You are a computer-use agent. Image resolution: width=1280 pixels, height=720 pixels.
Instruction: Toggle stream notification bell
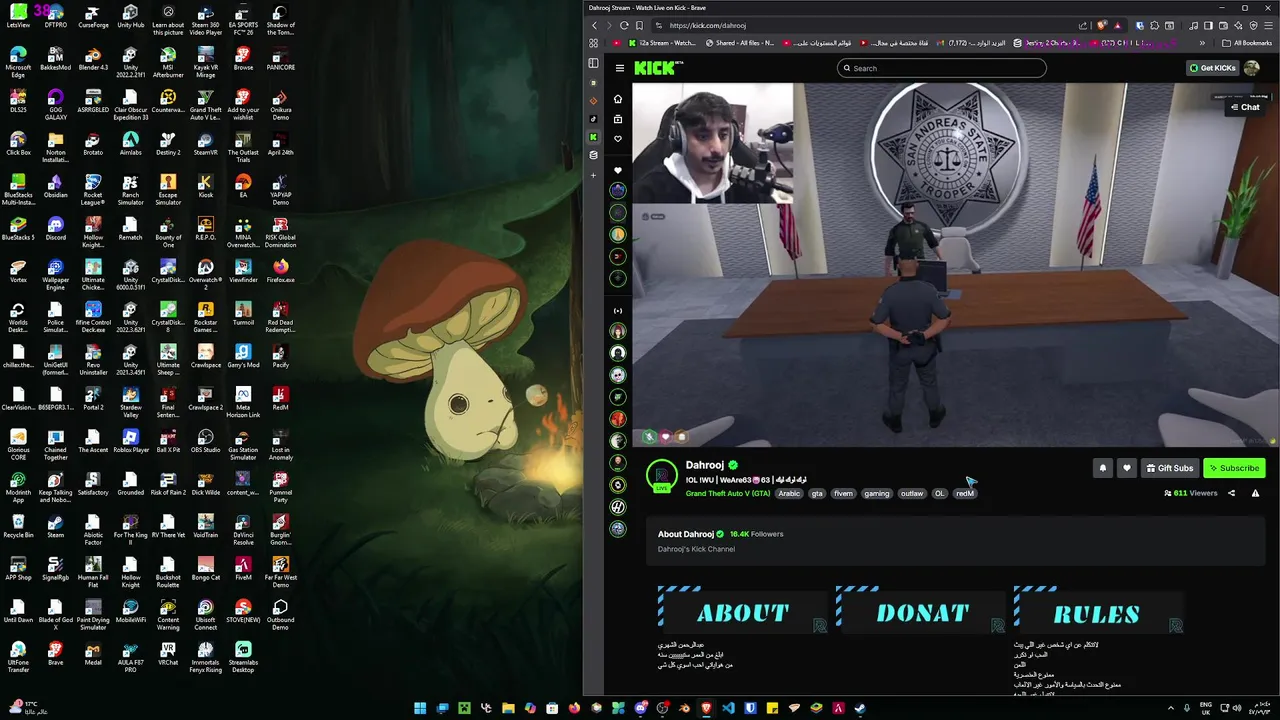[1103, 468]
